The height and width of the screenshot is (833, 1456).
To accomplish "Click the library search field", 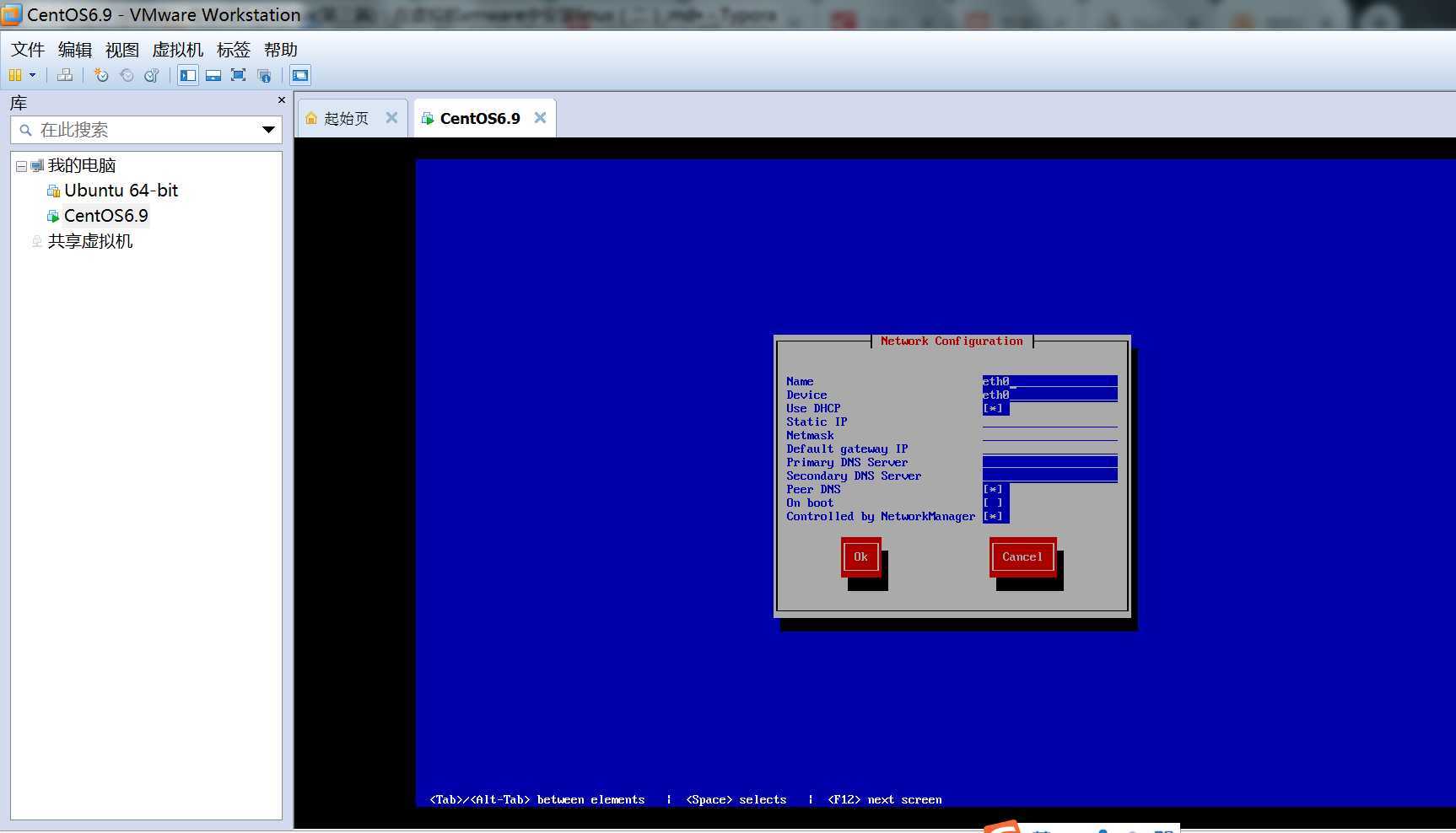I will tap(146, 130).
